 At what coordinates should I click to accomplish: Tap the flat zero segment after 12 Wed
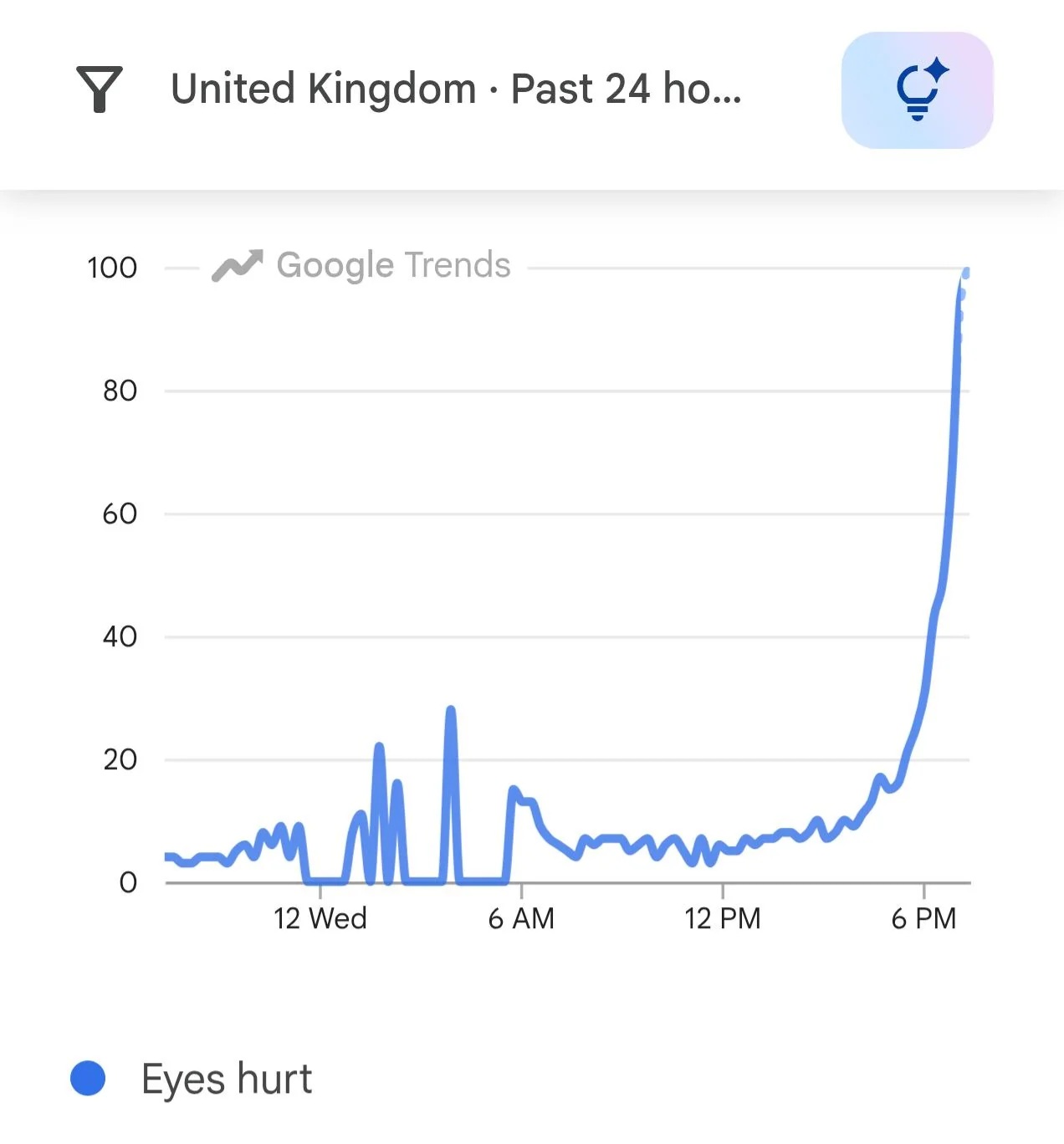325,881
